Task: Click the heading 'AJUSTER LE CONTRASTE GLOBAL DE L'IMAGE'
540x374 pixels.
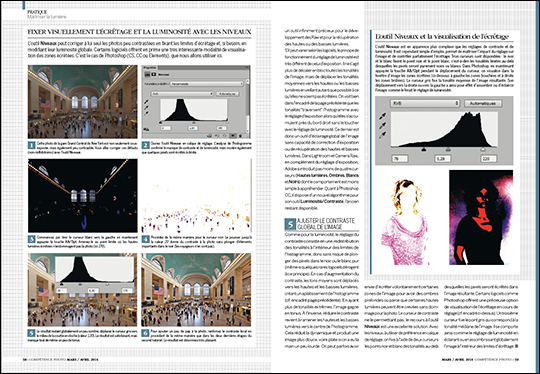Action: click(325, 224)
